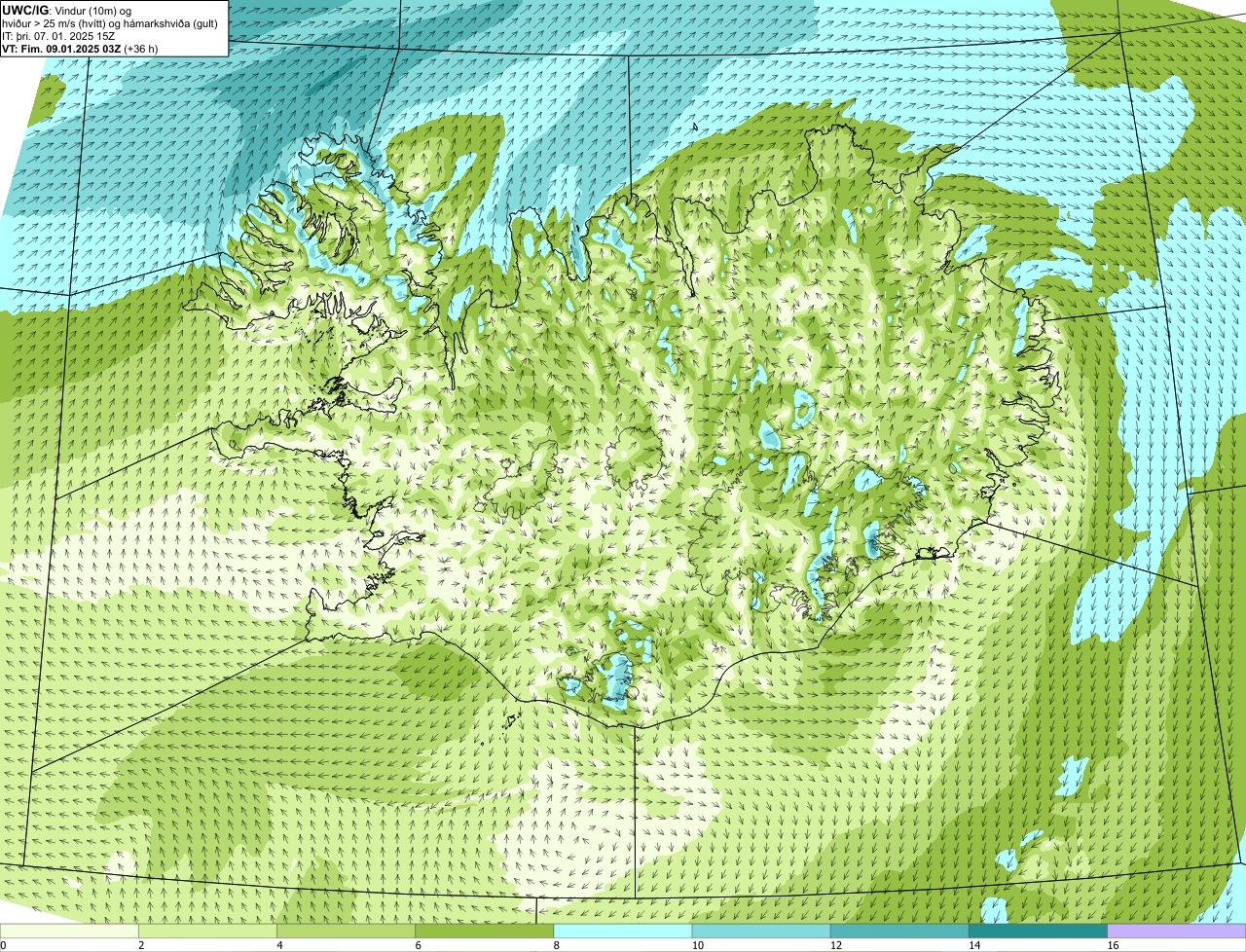Click the legend tick label "16"

click(x=1112, y=945)
